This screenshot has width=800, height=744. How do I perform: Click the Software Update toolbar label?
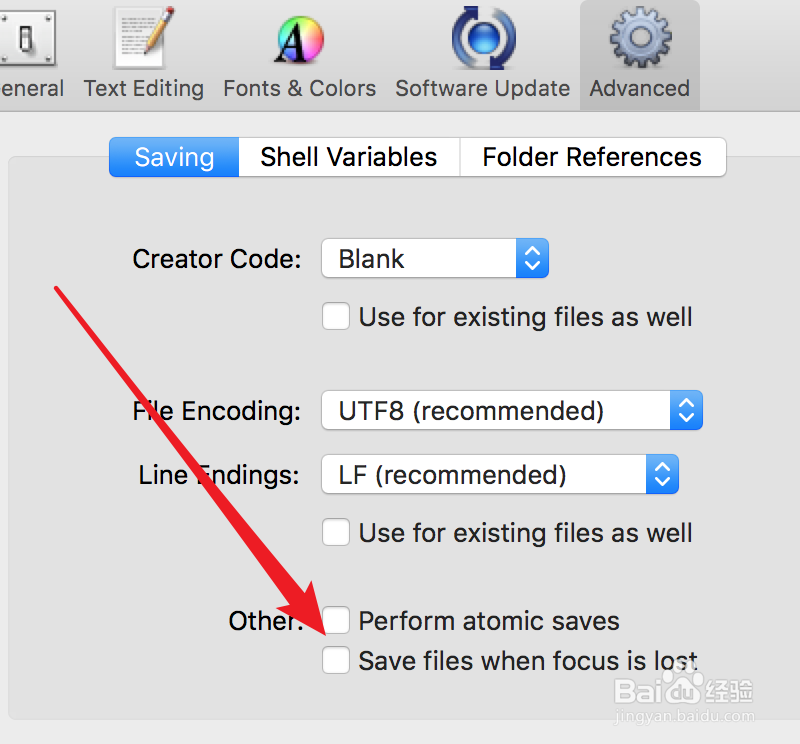[482, 88]
